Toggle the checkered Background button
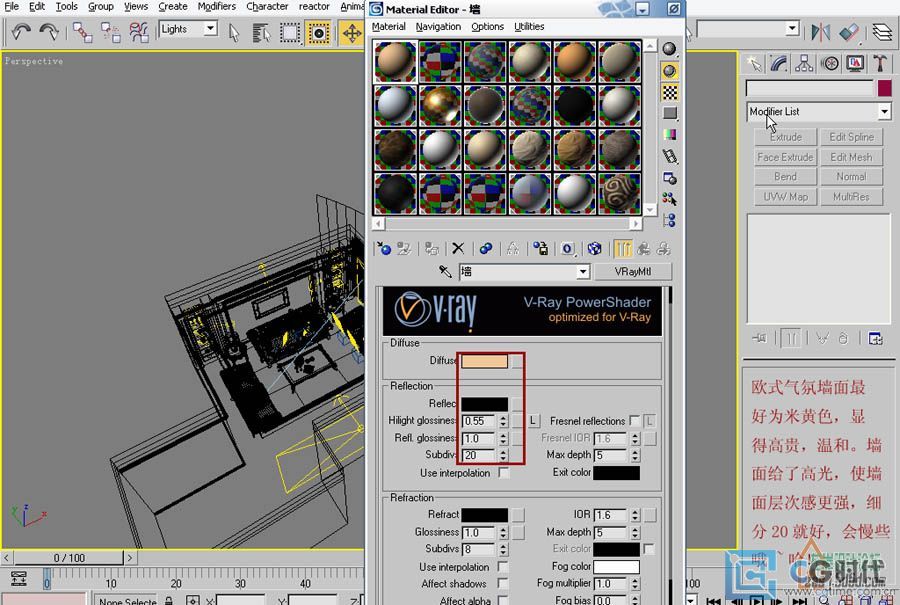This screenshot has height=605, width=900. (x=669, y=92)
